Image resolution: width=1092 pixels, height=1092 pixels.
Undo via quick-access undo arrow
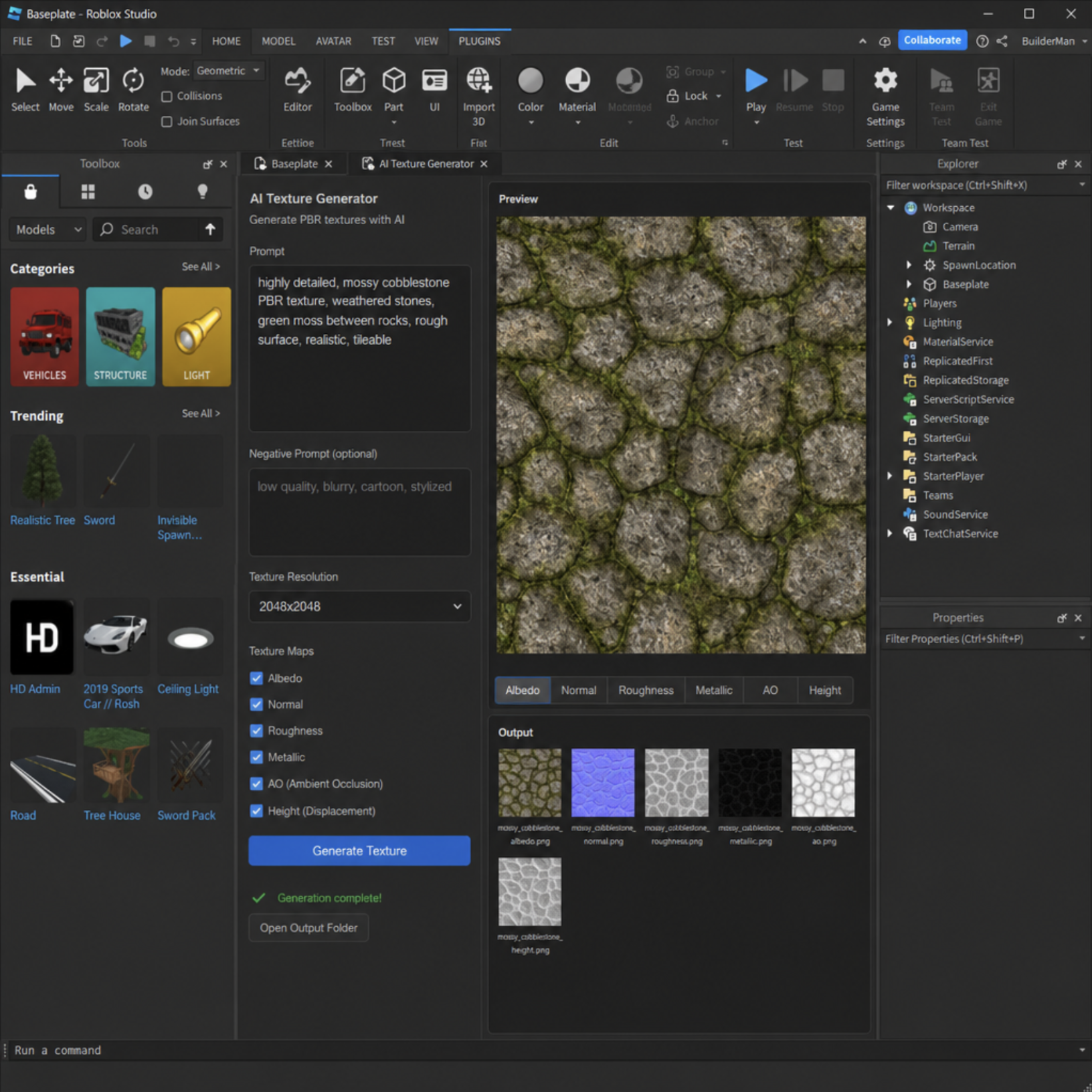coord(173,41)
